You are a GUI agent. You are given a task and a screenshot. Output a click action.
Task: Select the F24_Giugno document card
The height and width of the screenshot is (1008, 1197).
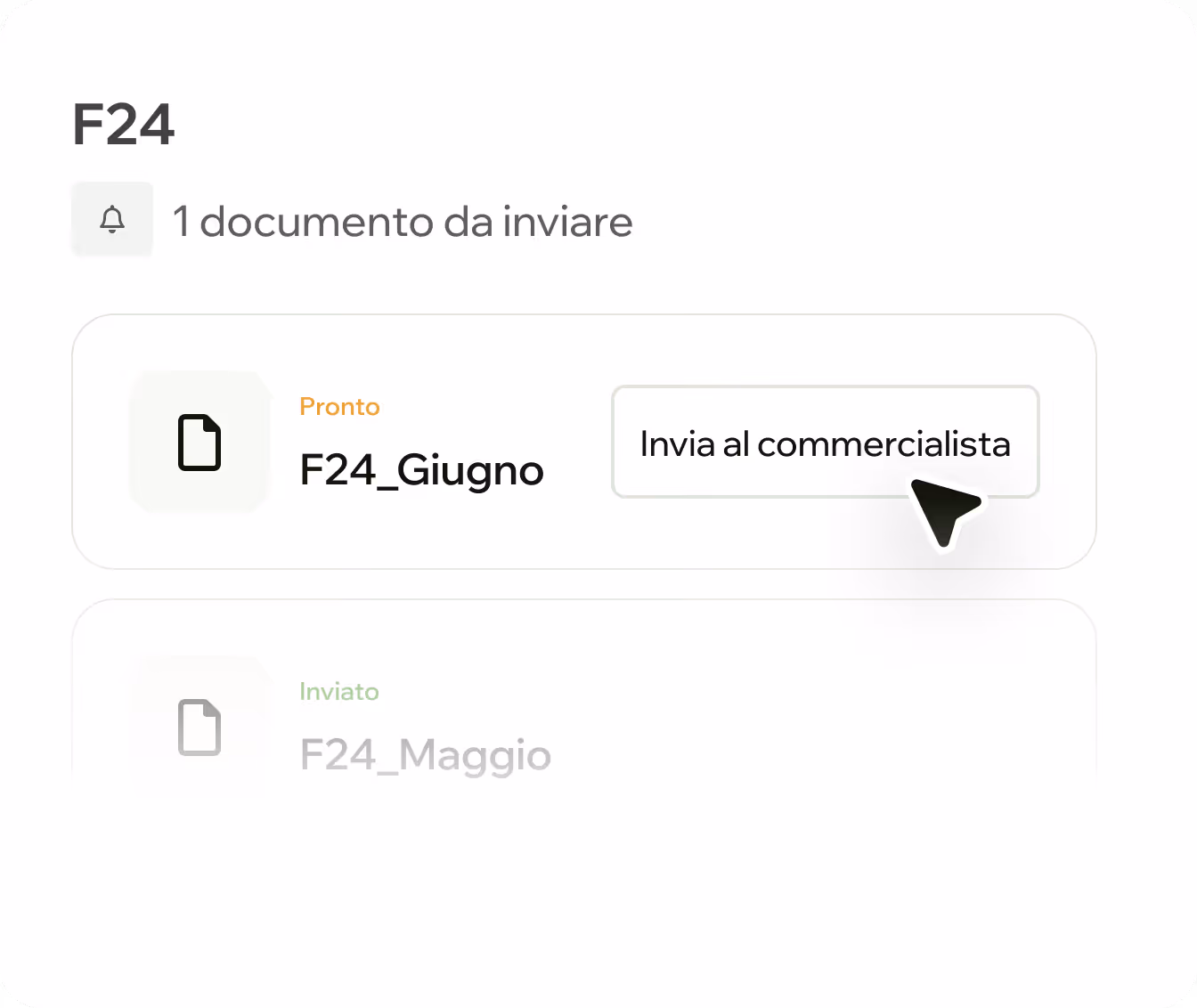(584, 442)
